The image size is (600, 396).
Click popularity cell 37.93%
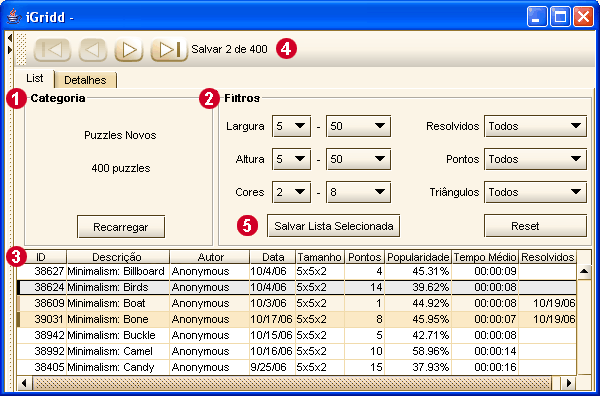(x=418, y=367)
